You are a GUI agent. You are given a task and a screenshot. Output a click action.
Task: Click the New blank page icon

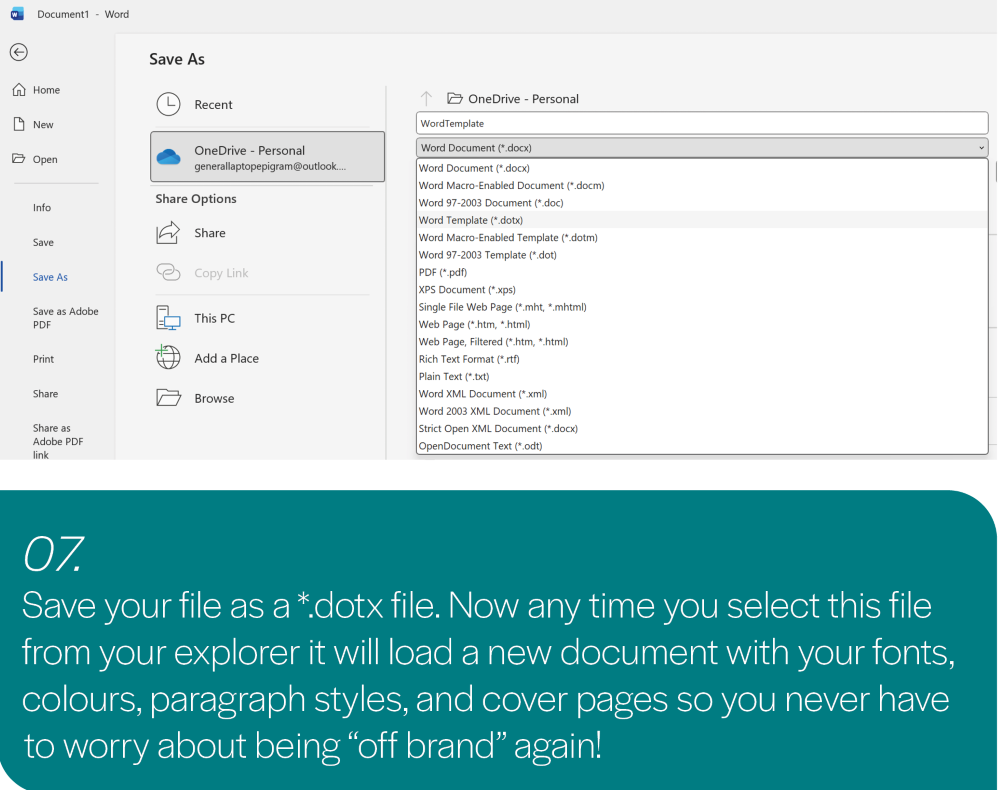(x=19, y=124)
